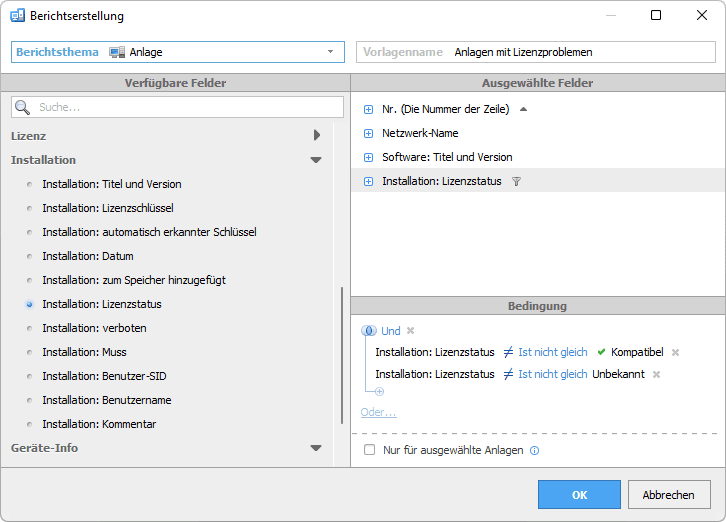Click the Oder… link to add alternative
The width and height of the screenshot is (726, 522).
click(378, 412)
